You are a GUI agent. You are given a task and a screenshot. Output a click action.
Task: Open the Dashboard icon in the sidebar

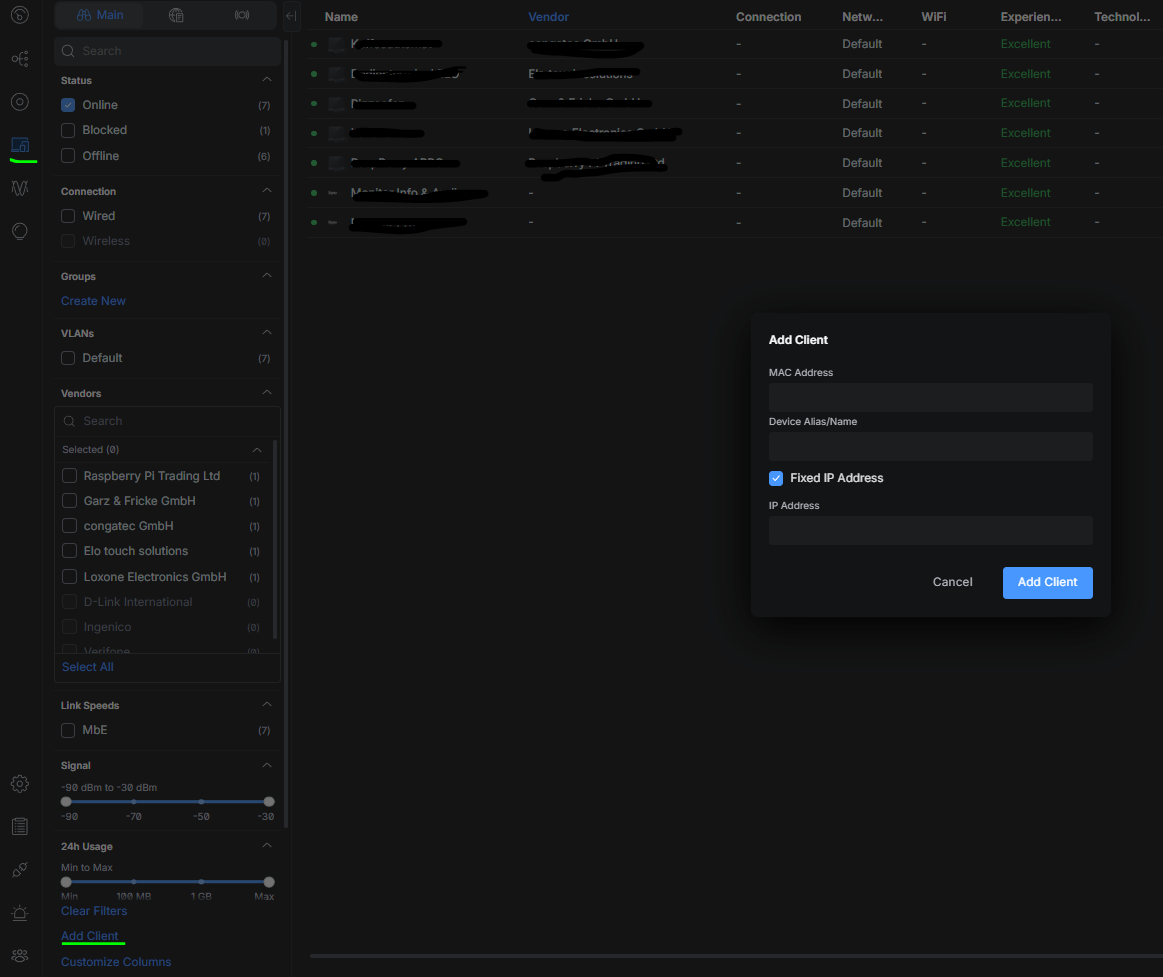click(19, 16)
